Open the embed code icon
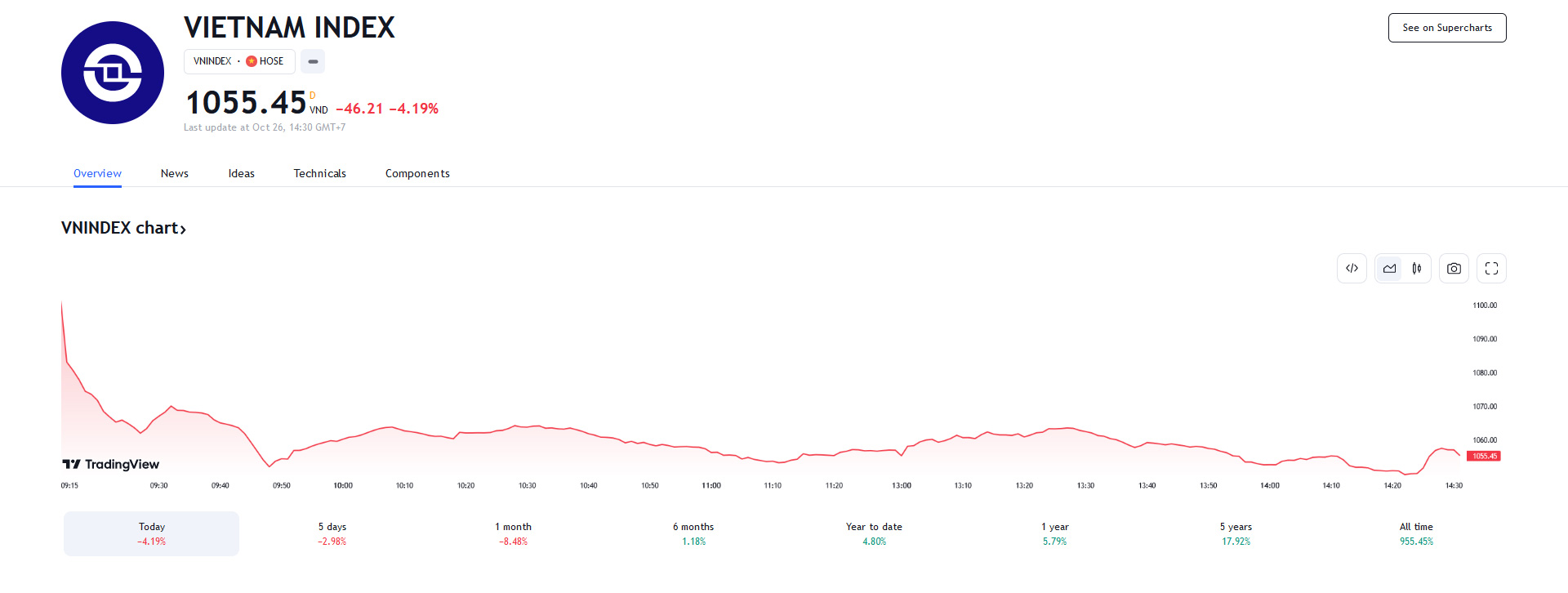 [1352, 269]
